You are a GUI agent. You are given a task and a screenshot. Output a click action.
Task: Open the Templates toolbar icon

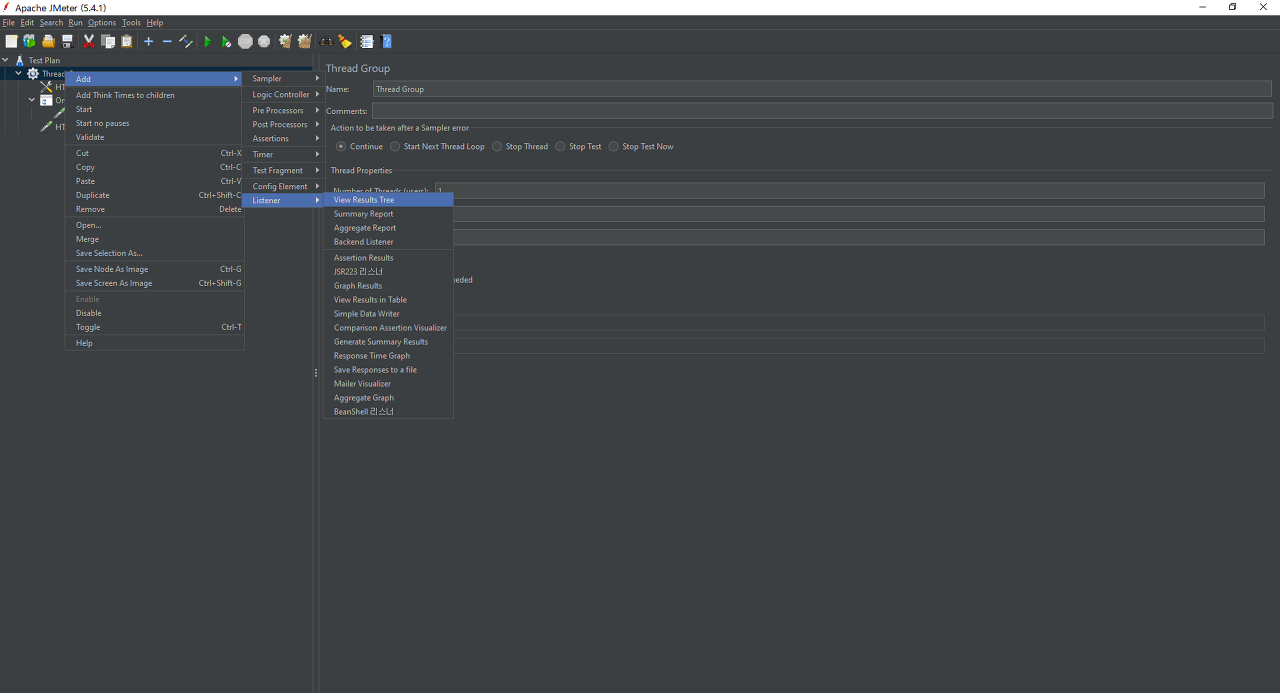tap(29, 41)
